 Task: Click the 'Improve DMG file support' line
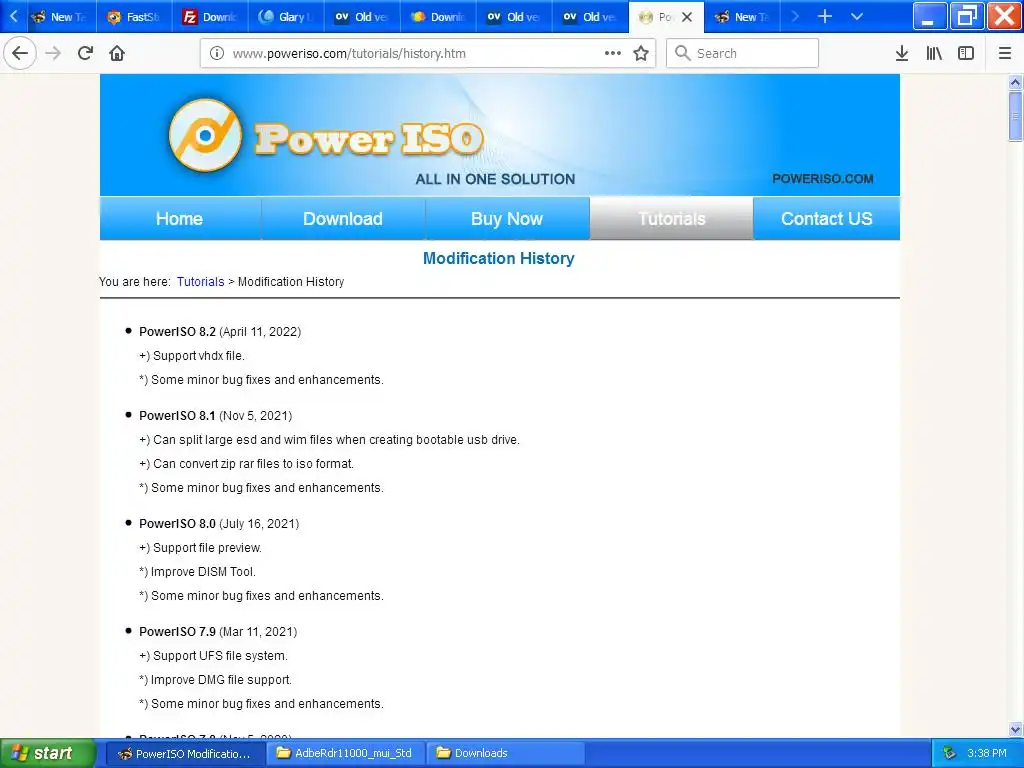tap(216, 680)
